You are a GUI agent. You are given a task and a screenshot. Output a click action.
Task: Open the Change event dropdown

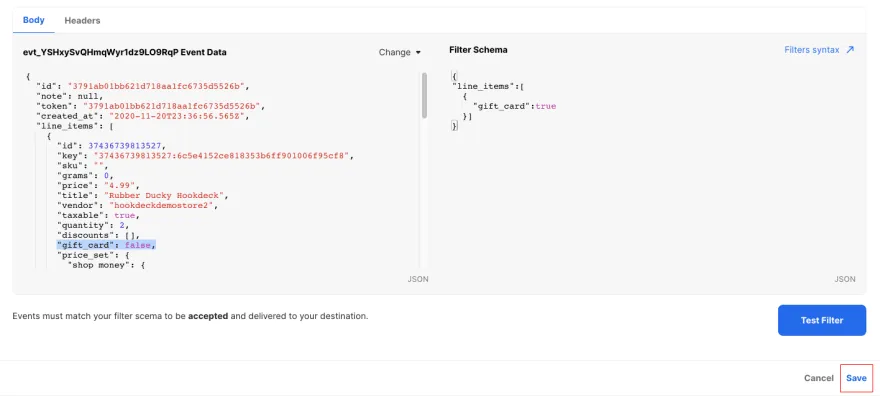pos(400,52)
